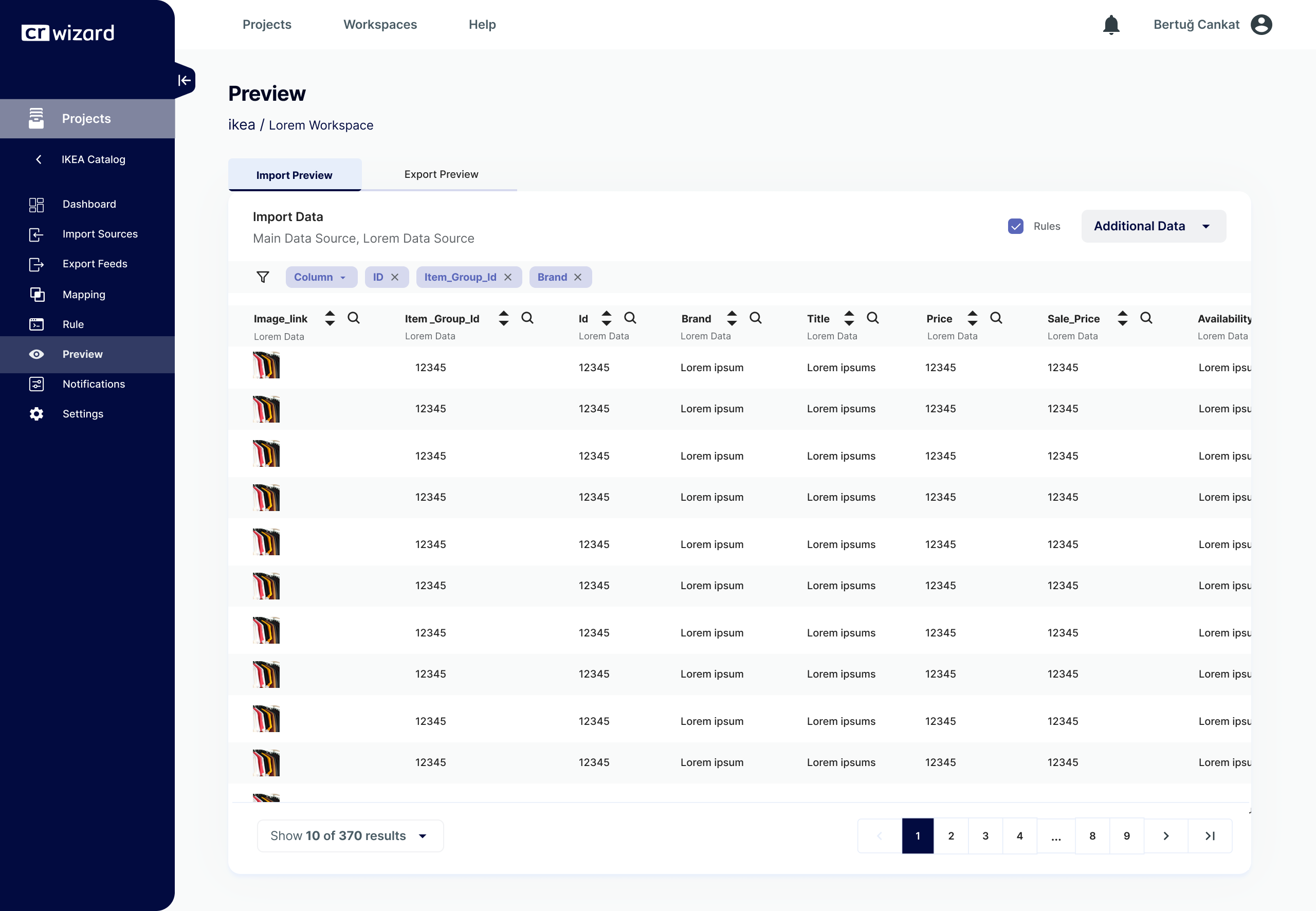
Task: Expand the Column filter dropdown
Action: (321, 277)
